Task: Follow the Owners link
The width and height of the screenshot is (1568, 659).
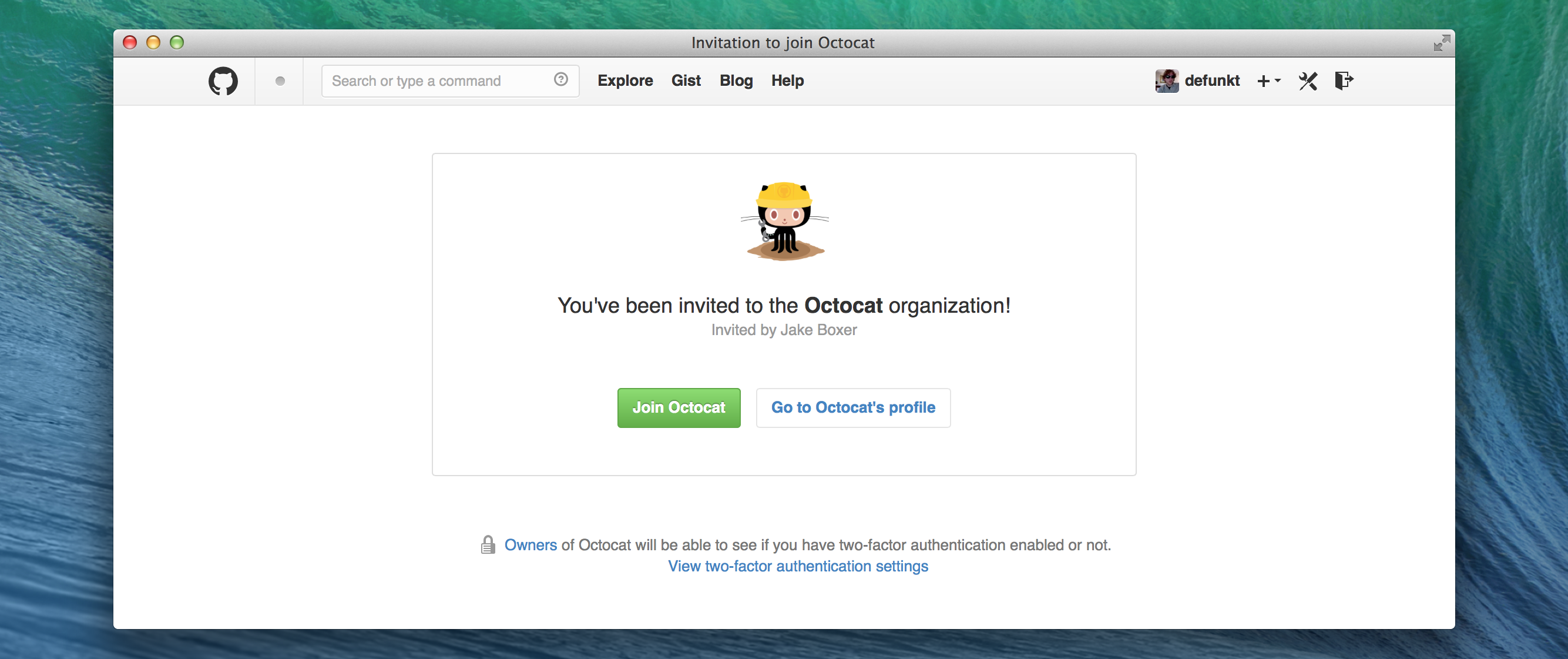Action: (530, 545)
